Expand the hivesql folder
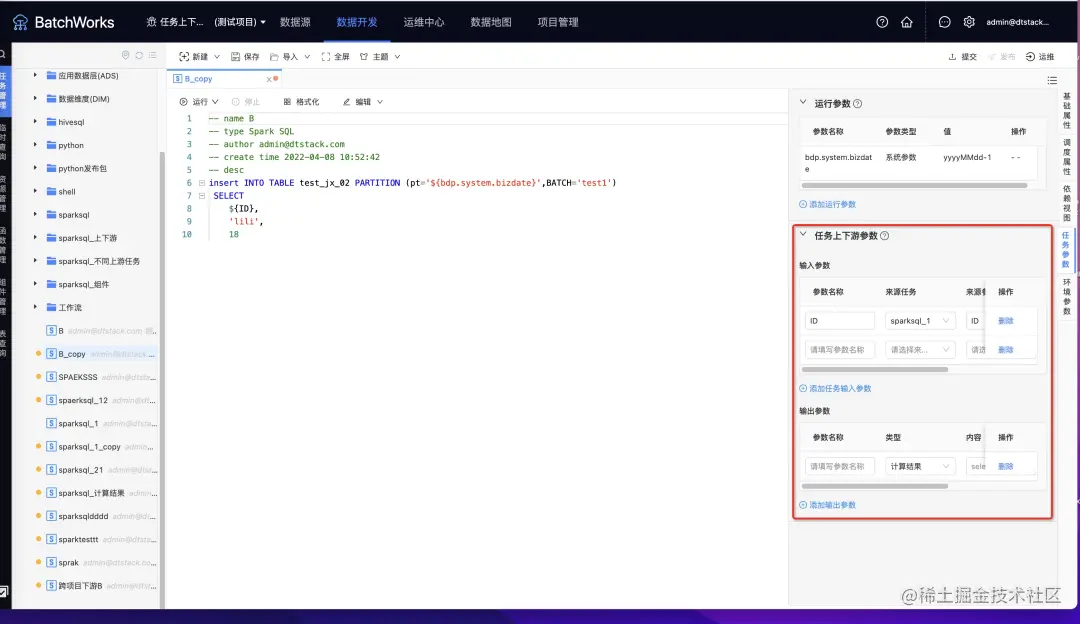1080x624 pixels. point(35,122)
